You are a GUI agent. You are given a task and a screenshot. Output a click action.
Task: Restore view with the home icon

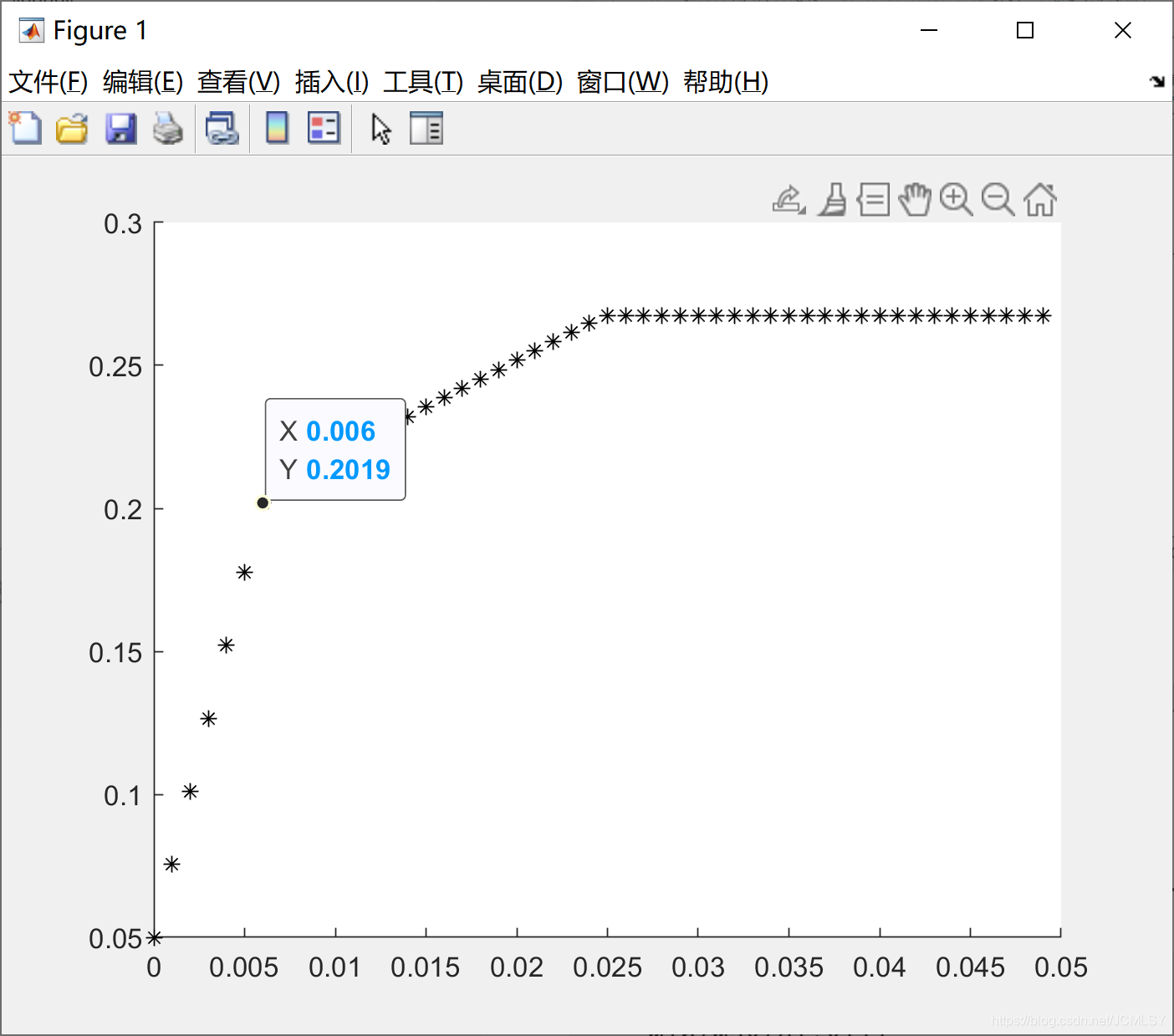click(x=1040, y=200)
